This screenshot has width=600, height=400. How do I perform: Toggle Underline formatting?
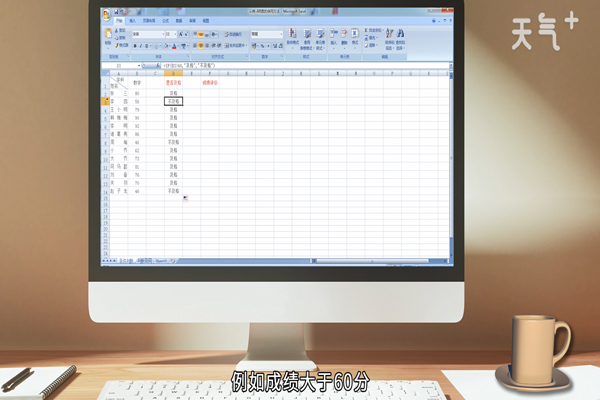pos(146,46)
